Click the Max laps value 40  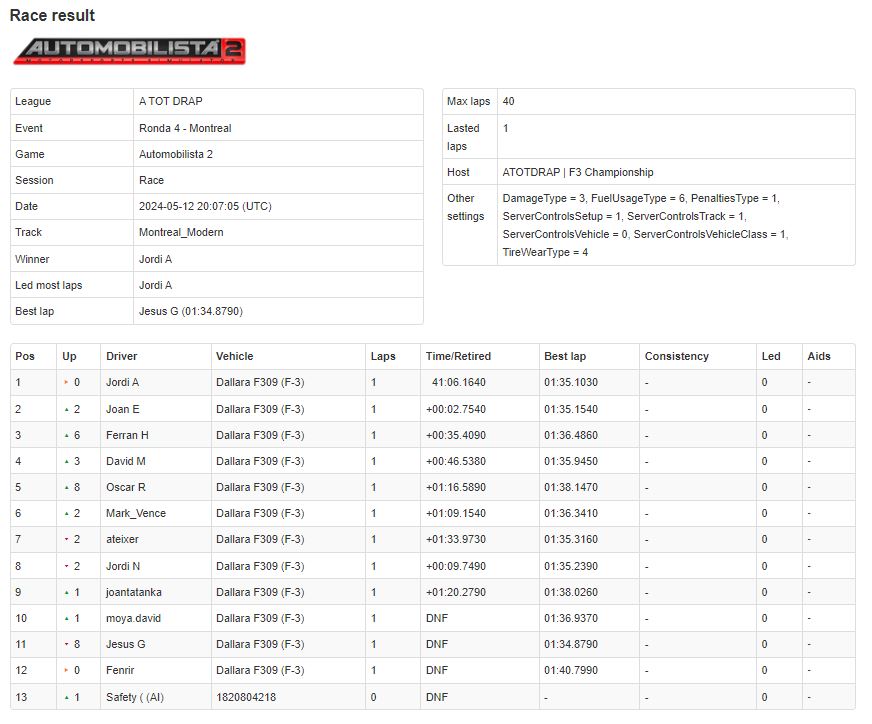click(x=508, y=101)
